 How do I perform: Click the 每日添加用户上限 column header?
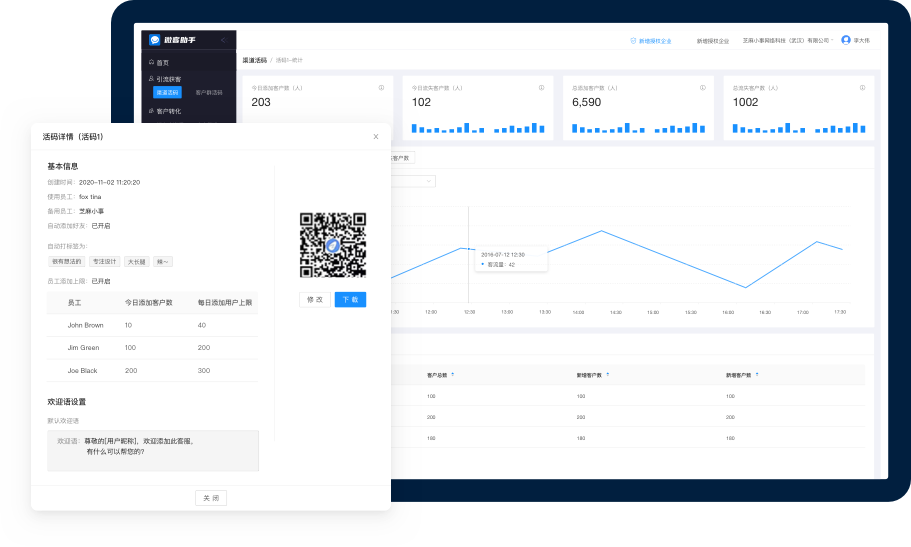coord(225,303)
